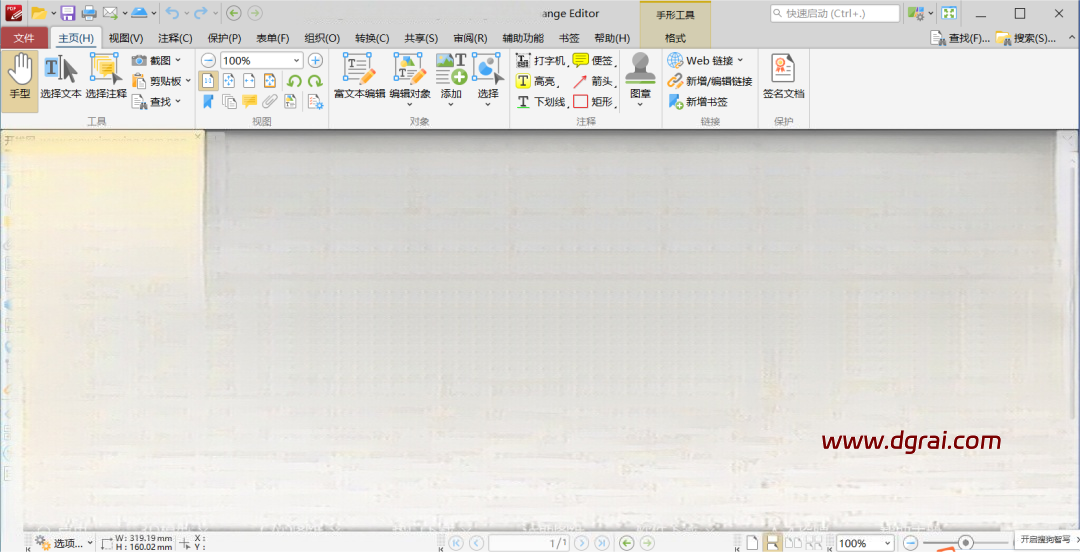Open the Edit Rich Text (富文本编辑) tool
Screen dimensions: 1080x552
359,78
